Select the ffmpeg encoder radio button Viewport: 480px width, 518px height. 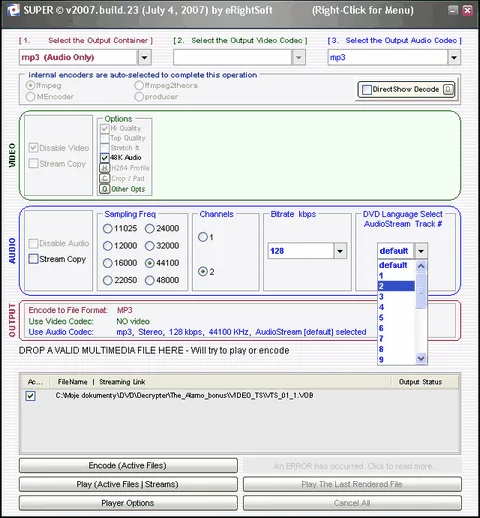30,85
